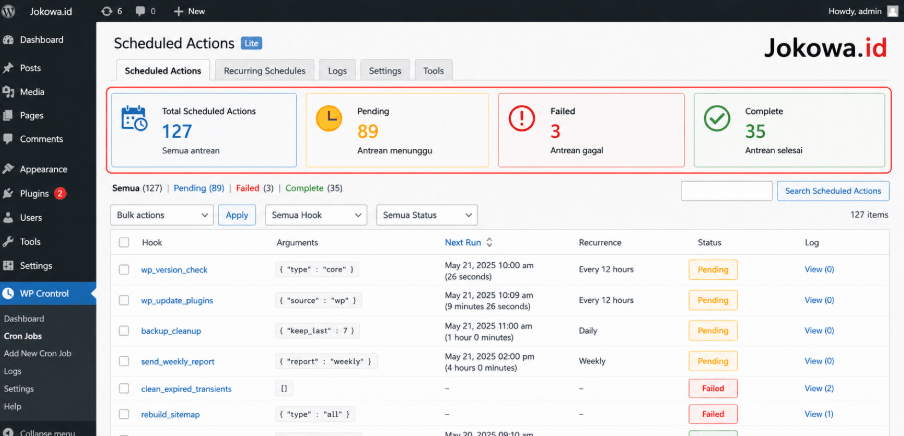Open Logs item under WP Crontrol
Viewport: 904px width, 436px height.
12,371
